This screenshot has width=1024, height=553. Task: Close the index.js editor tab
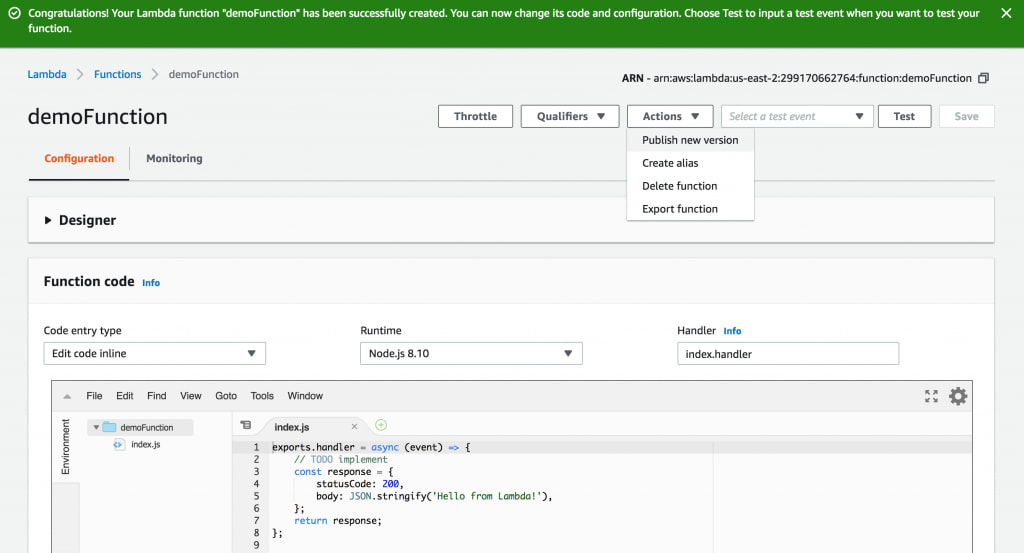coord(354,426)
